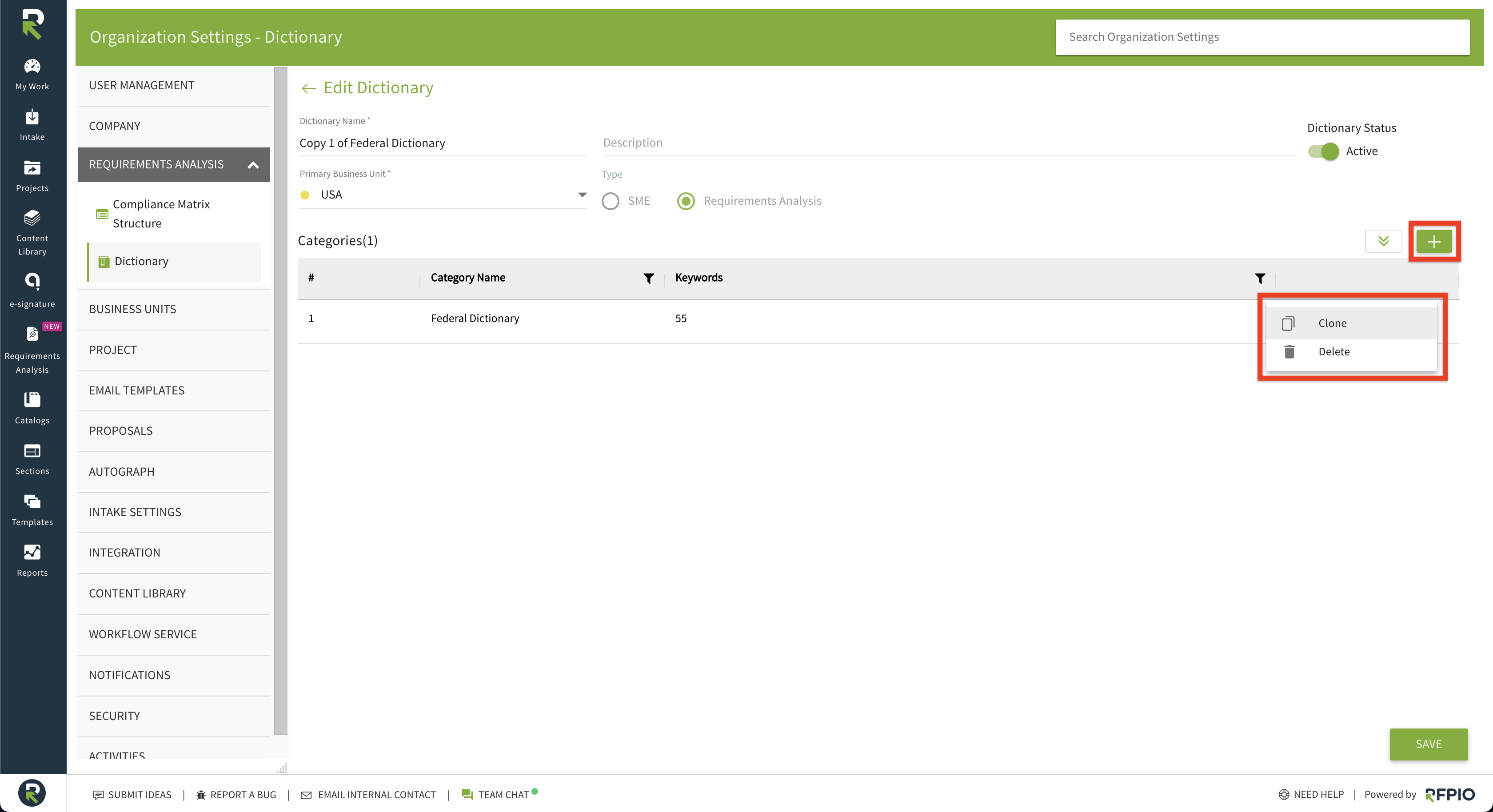Open the Intake module icon
Screen dimensions: 1493x812
tap(32, 117)
